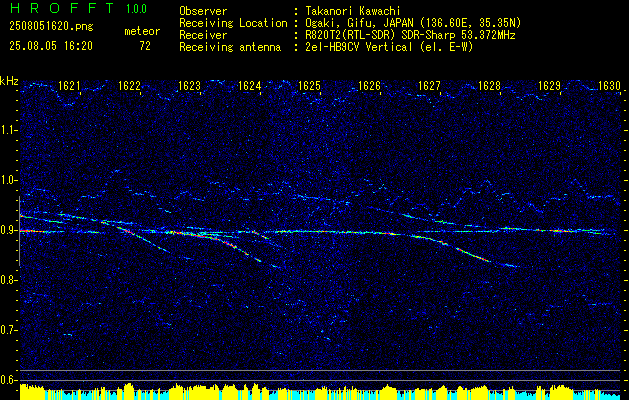The width and height of the screenshot is (629, 400).
Task: Click the meteor label
Action: tap(142, 31)
